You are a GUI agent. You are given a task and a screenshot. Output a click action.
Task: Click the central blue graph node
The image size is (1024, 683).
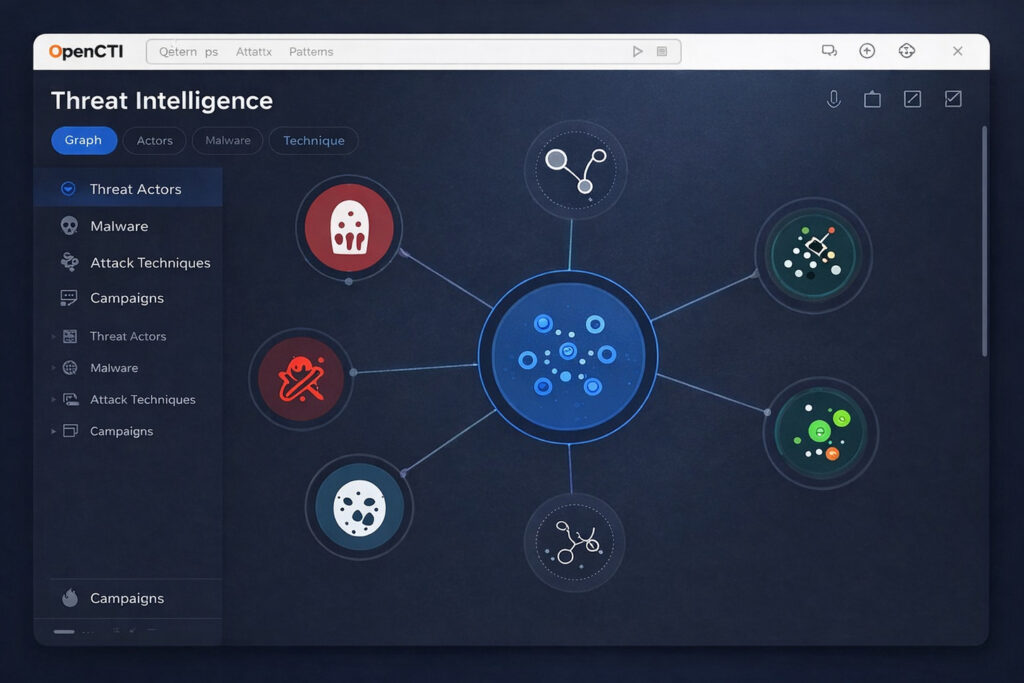tap(568, 356)
